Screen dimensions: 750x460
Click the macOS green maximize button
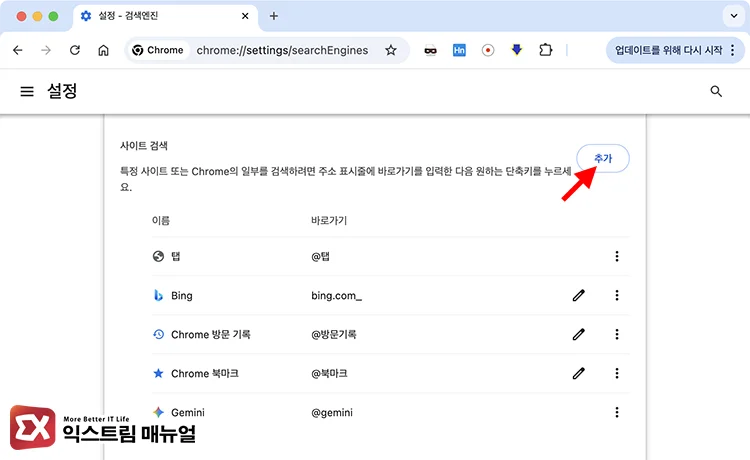coord(54,16)
